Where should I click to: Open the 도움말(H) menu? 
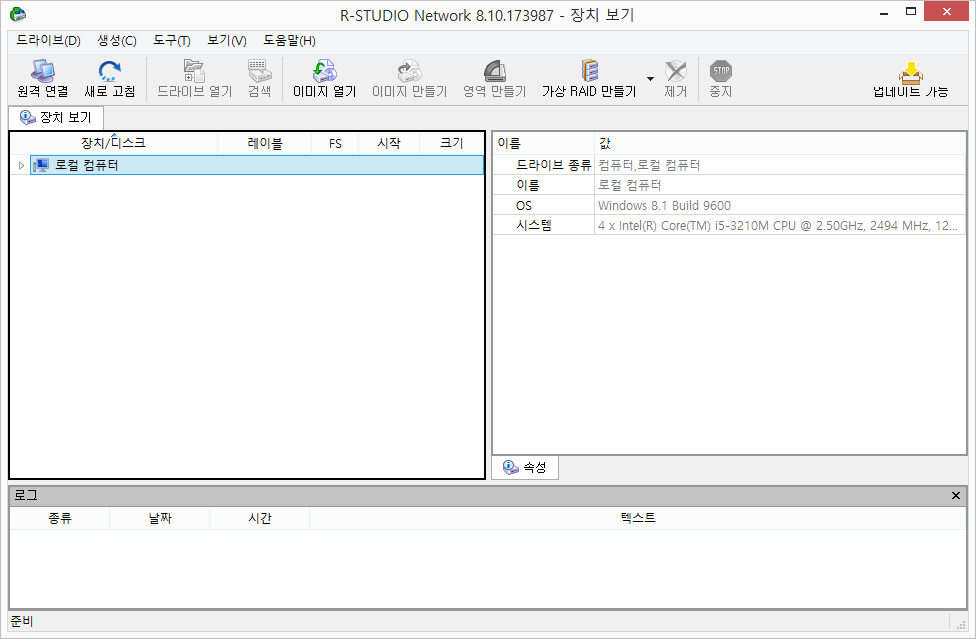click(x=289, y=40)
